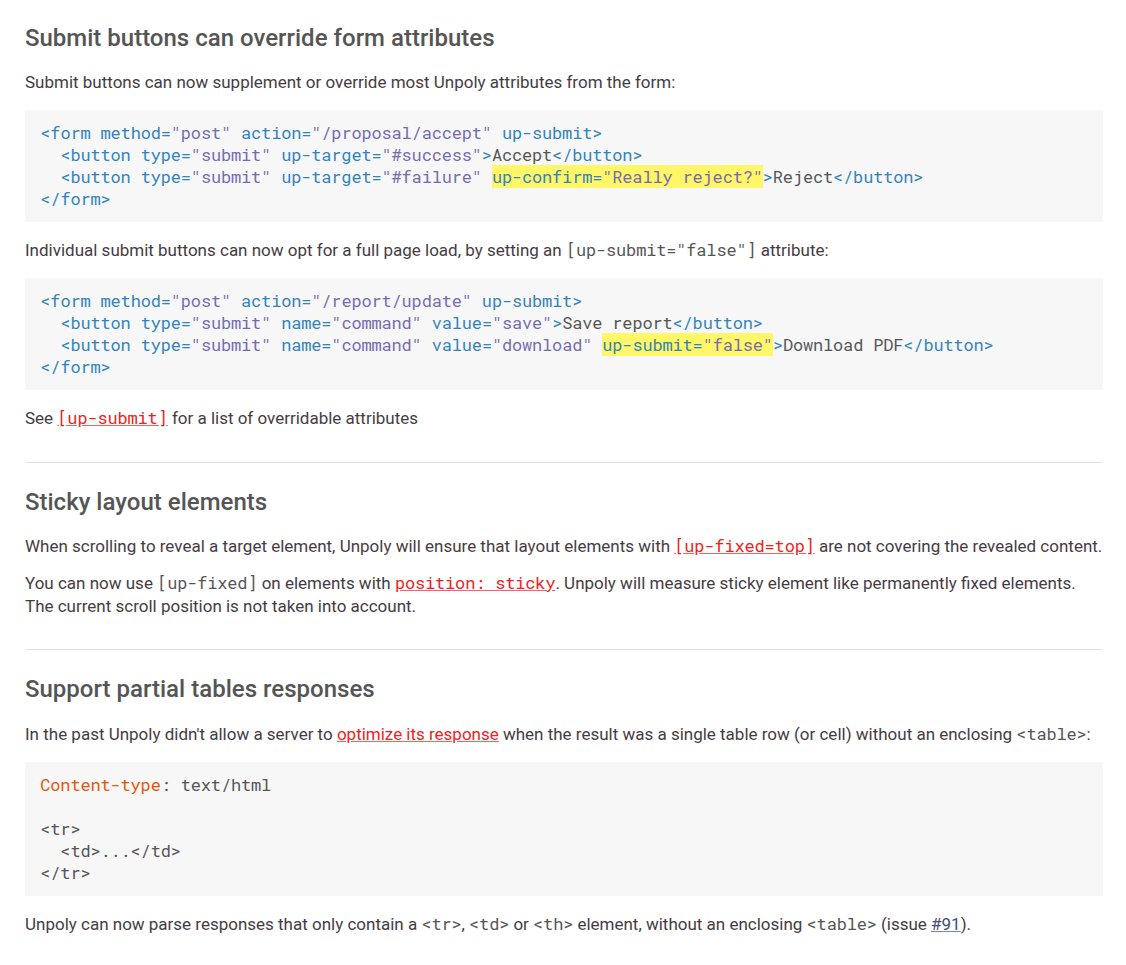Click the <td>...</td> code line
This screenshot has width=1126, height=965.
[x=121, y=852]
